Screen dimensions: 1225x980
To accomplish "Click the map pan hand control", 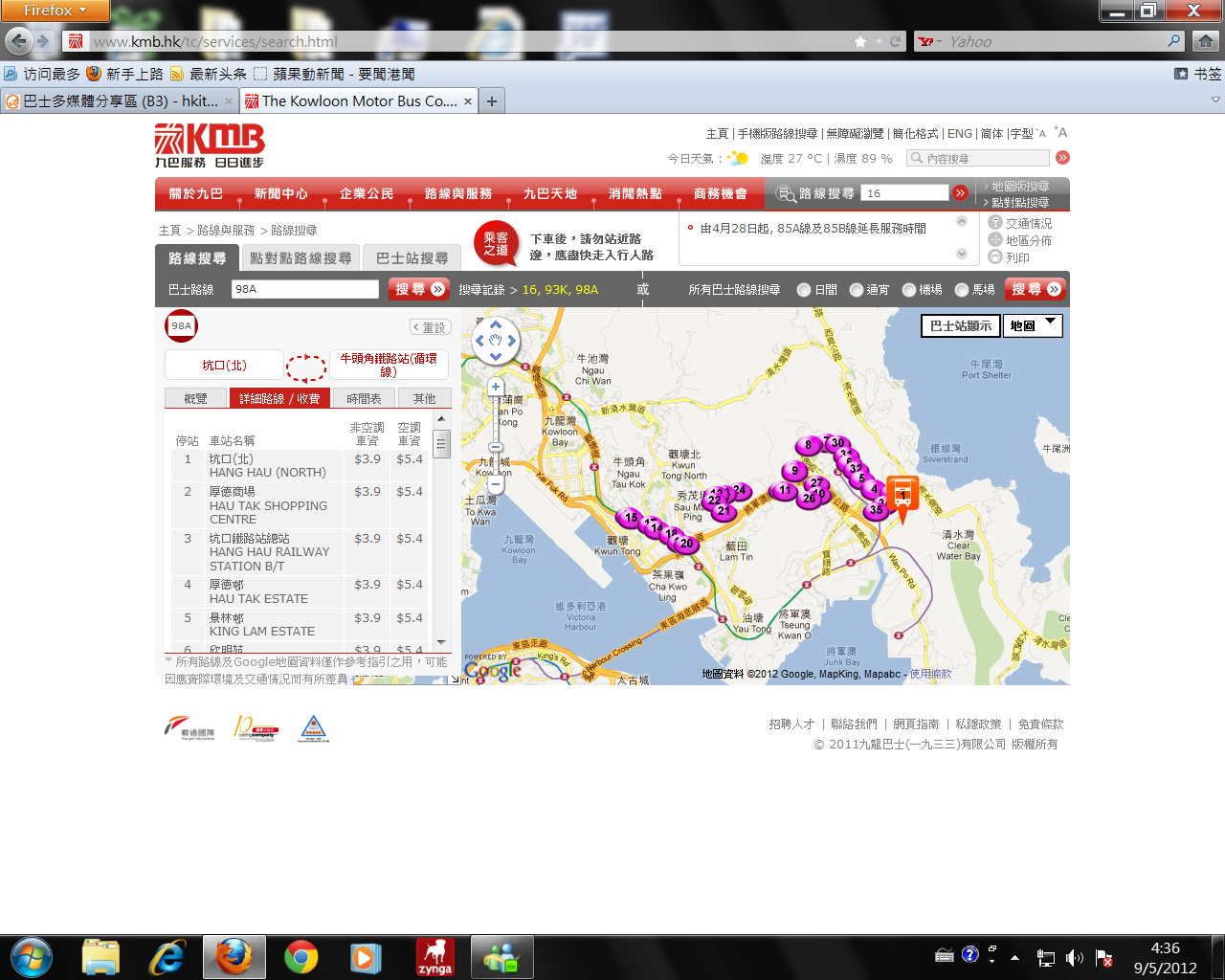I will pyautogui.click(x=496, y=341).
